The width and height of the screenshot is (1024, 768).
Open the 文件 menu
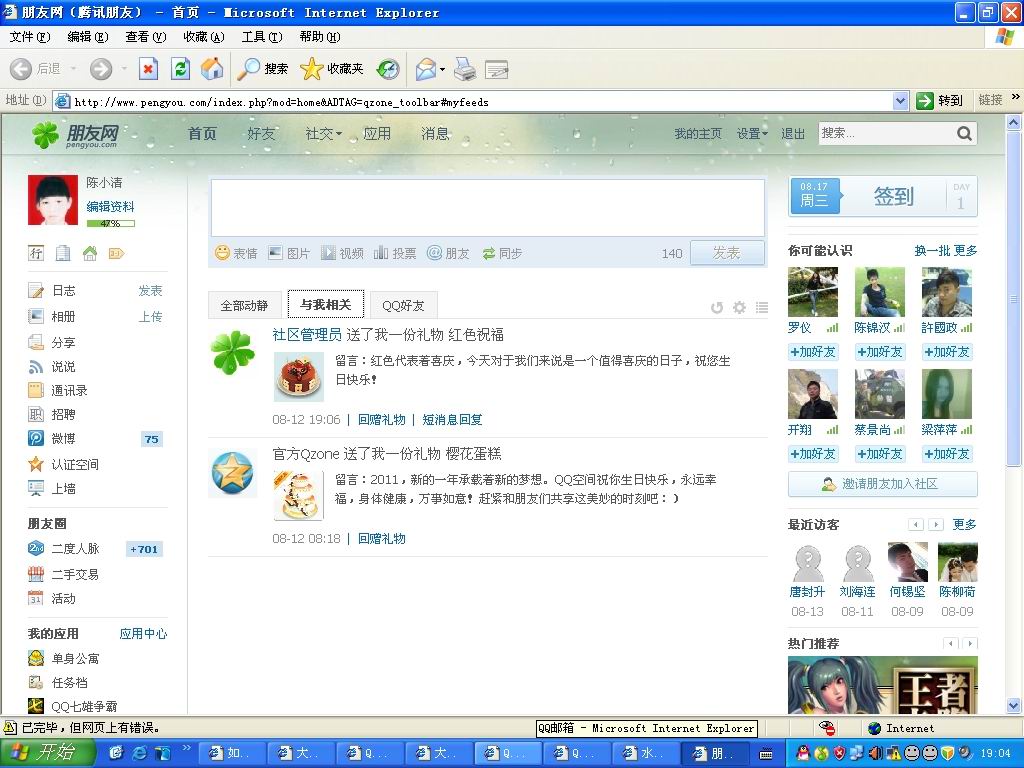(30, 37)
